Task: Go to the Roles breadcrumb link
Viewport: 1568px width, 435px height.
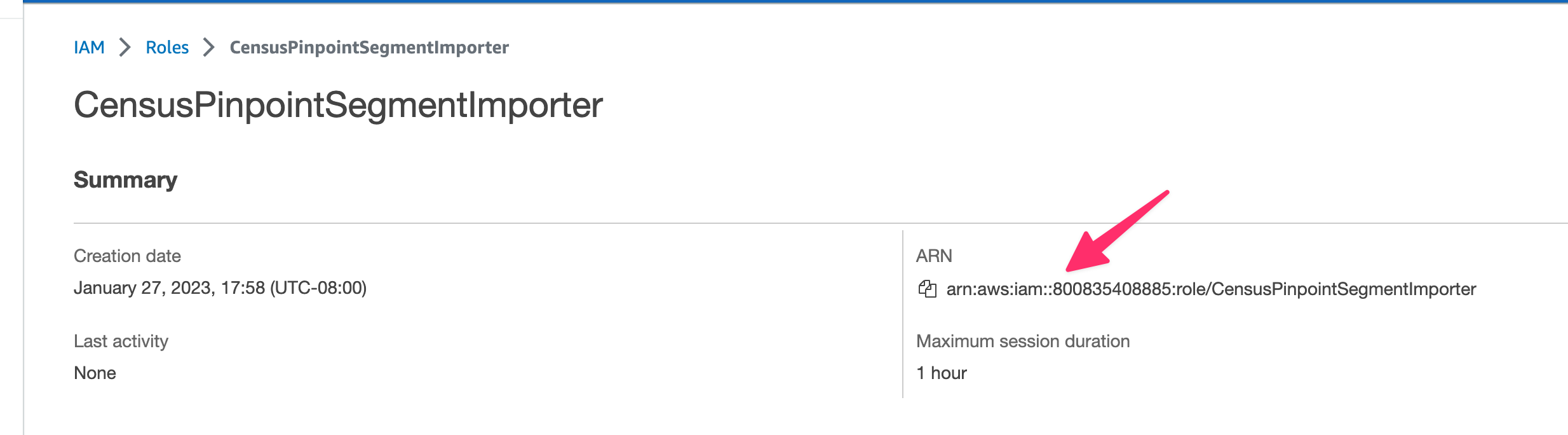Action: (167, 47)
